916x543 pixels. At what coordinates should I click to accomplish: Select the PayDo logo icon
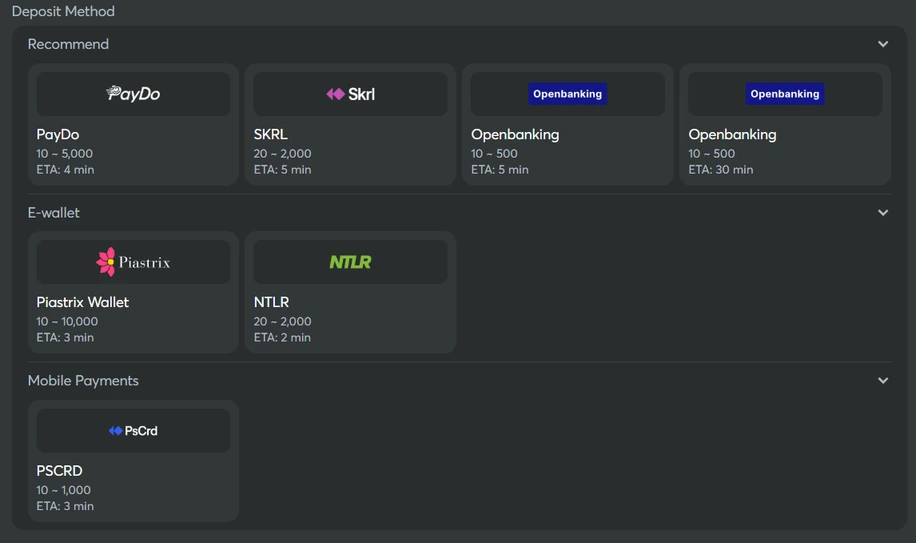133,93
